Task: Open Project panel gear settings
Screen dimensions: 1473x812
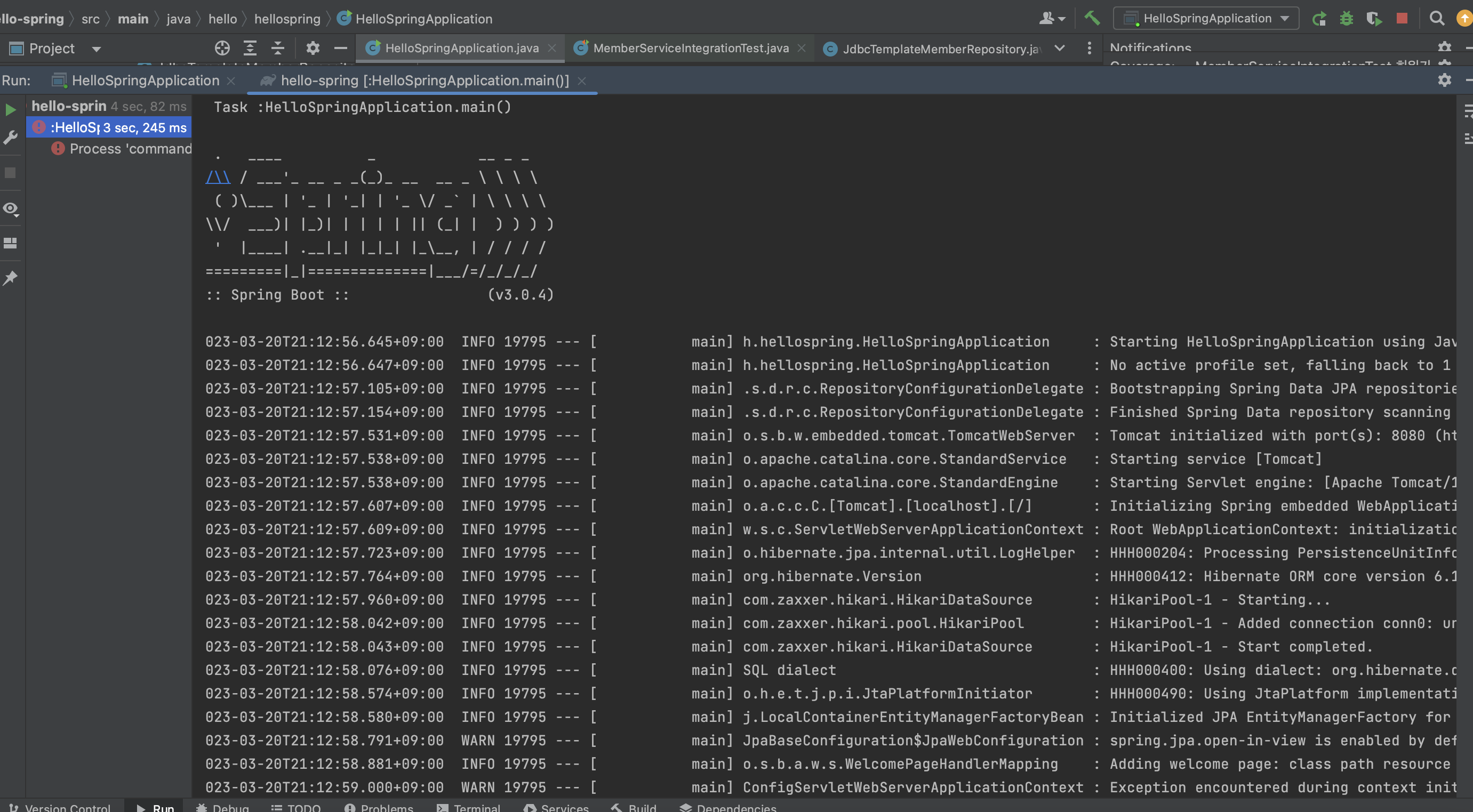Action: [313, 48]
